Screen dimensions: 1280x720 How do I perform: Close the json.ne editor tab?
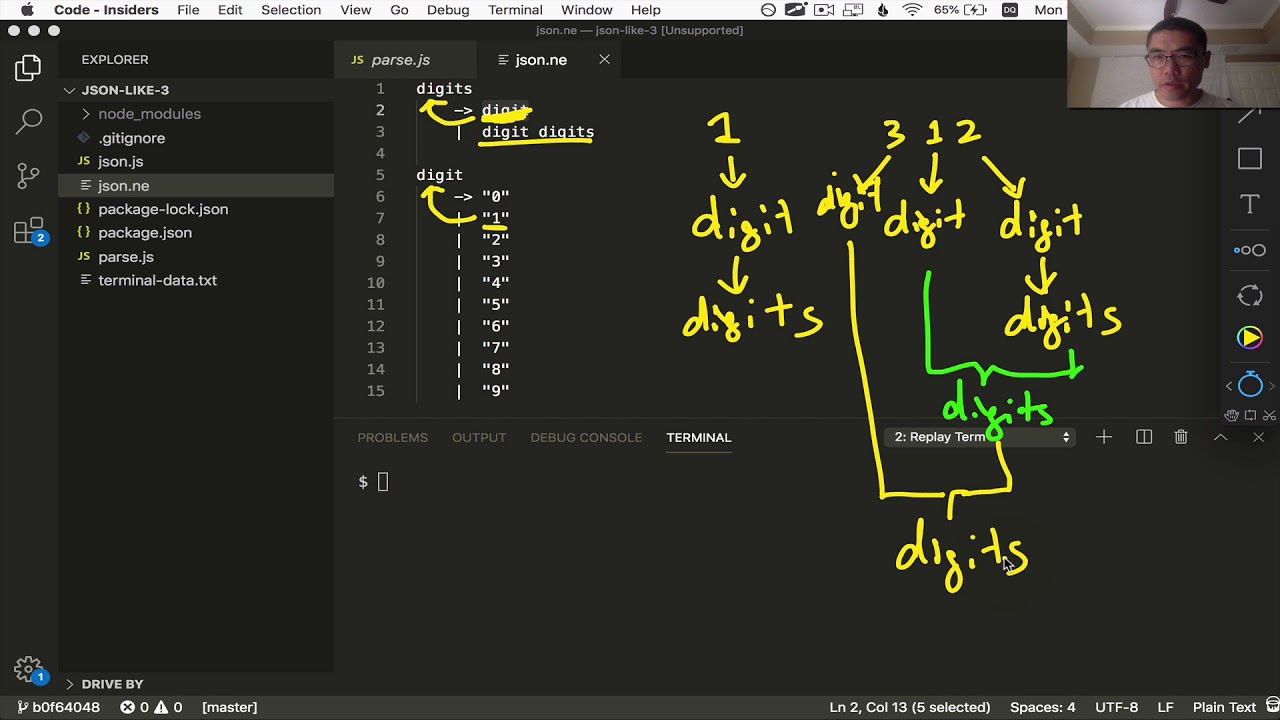point(604,60)
